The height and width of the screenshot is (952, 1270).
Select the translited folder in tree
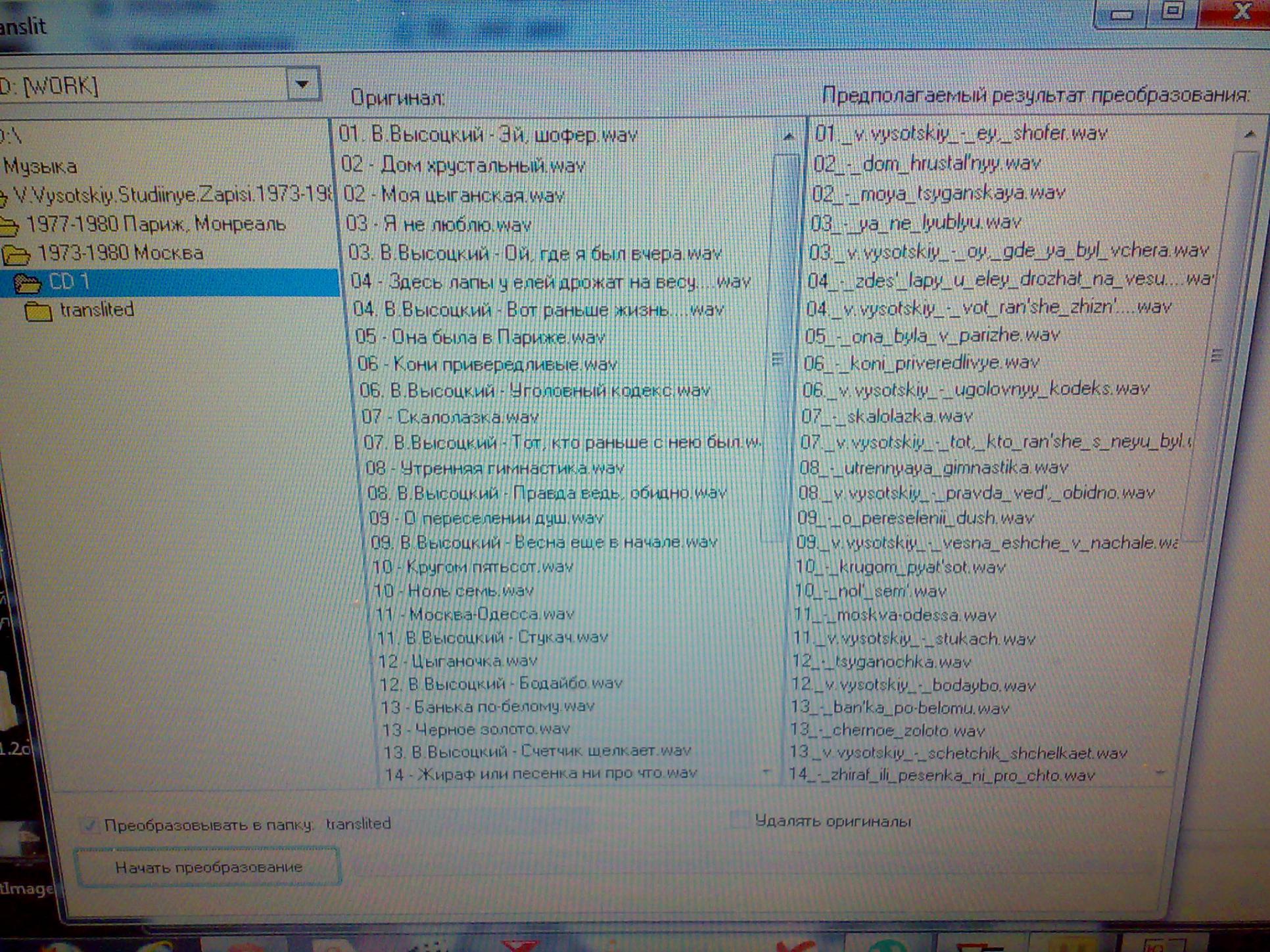pos(97,309)
